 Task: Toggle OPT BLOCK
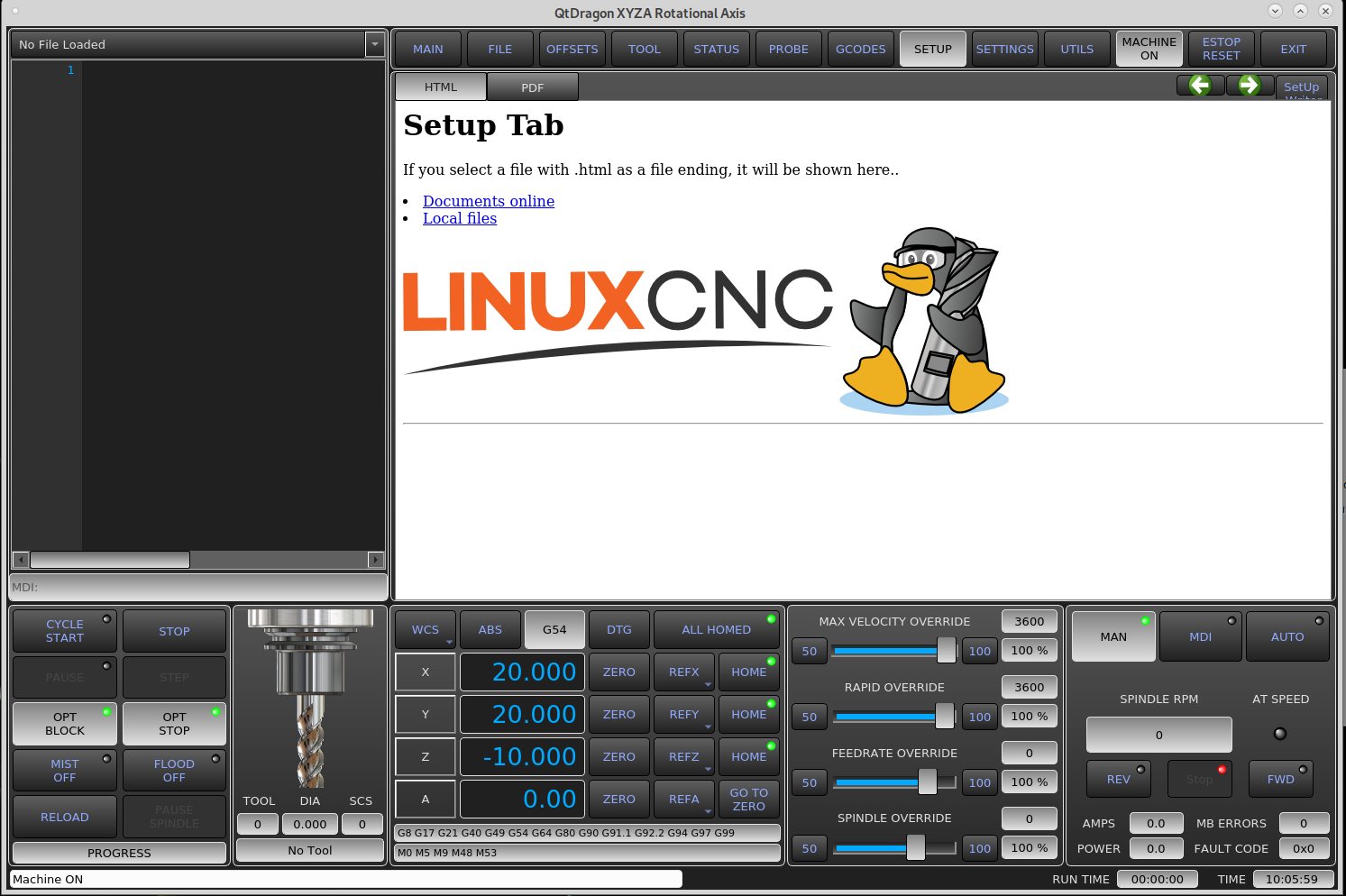tap(65, 724)
